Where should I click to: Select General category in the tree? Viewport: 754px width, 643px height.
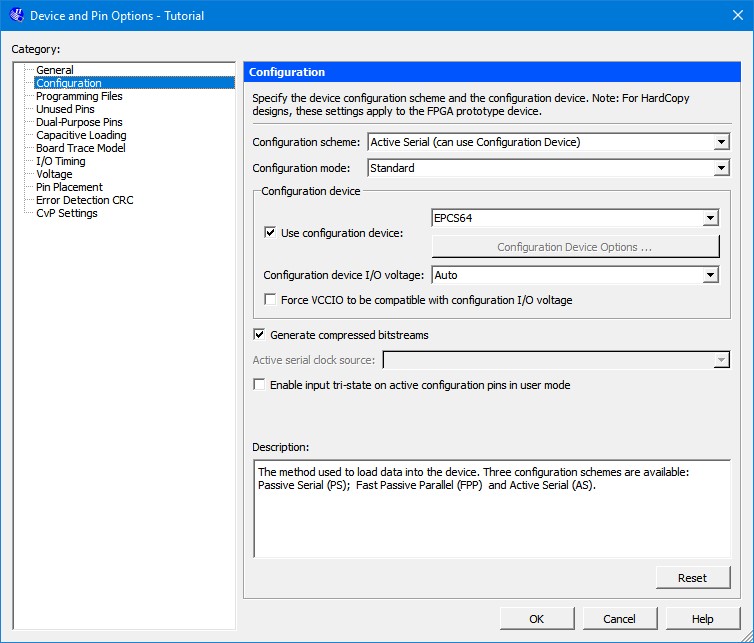[55, 70]
